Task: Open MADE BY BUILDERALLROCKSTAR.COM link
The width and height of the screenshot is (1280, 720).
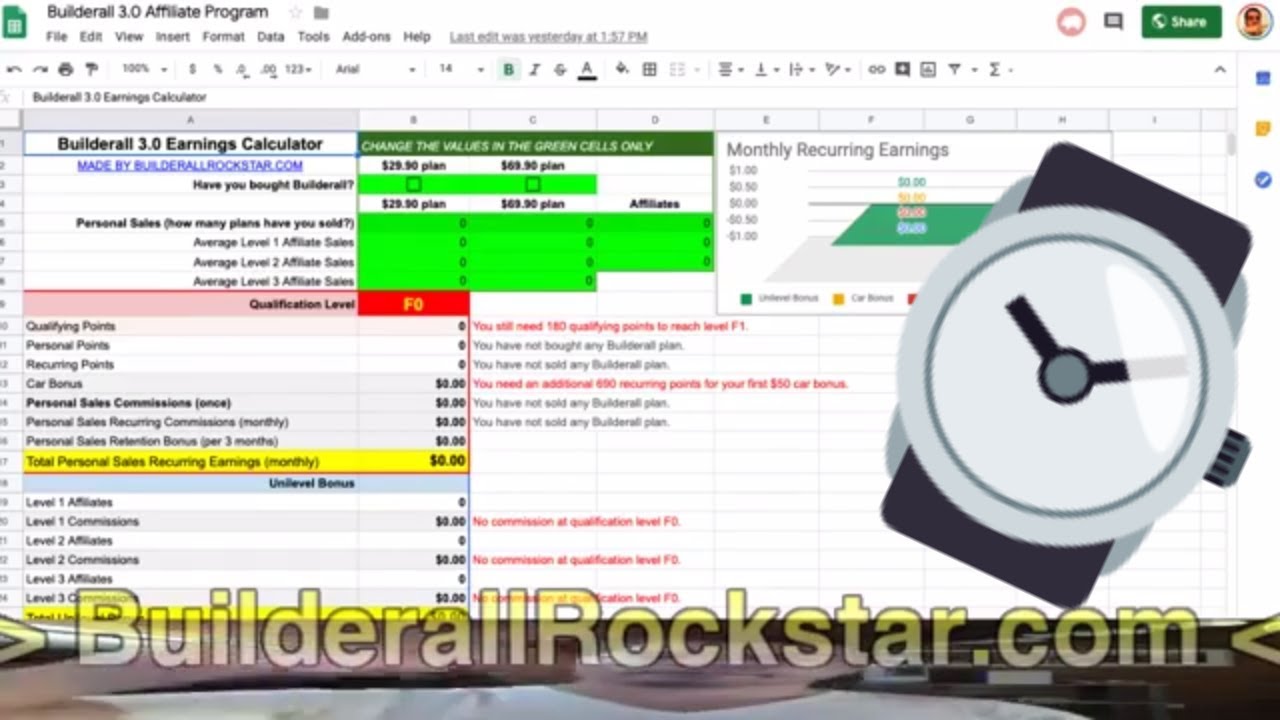Action: point(190,165)
